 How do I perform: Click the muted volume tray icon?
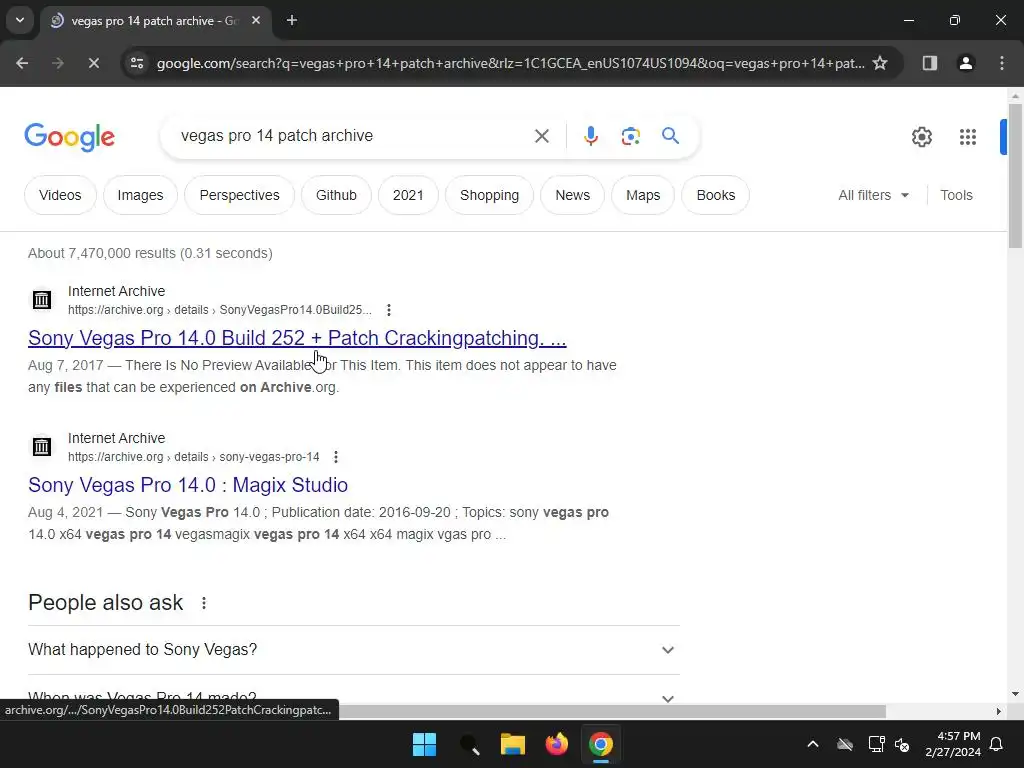[x=902, y=744]
